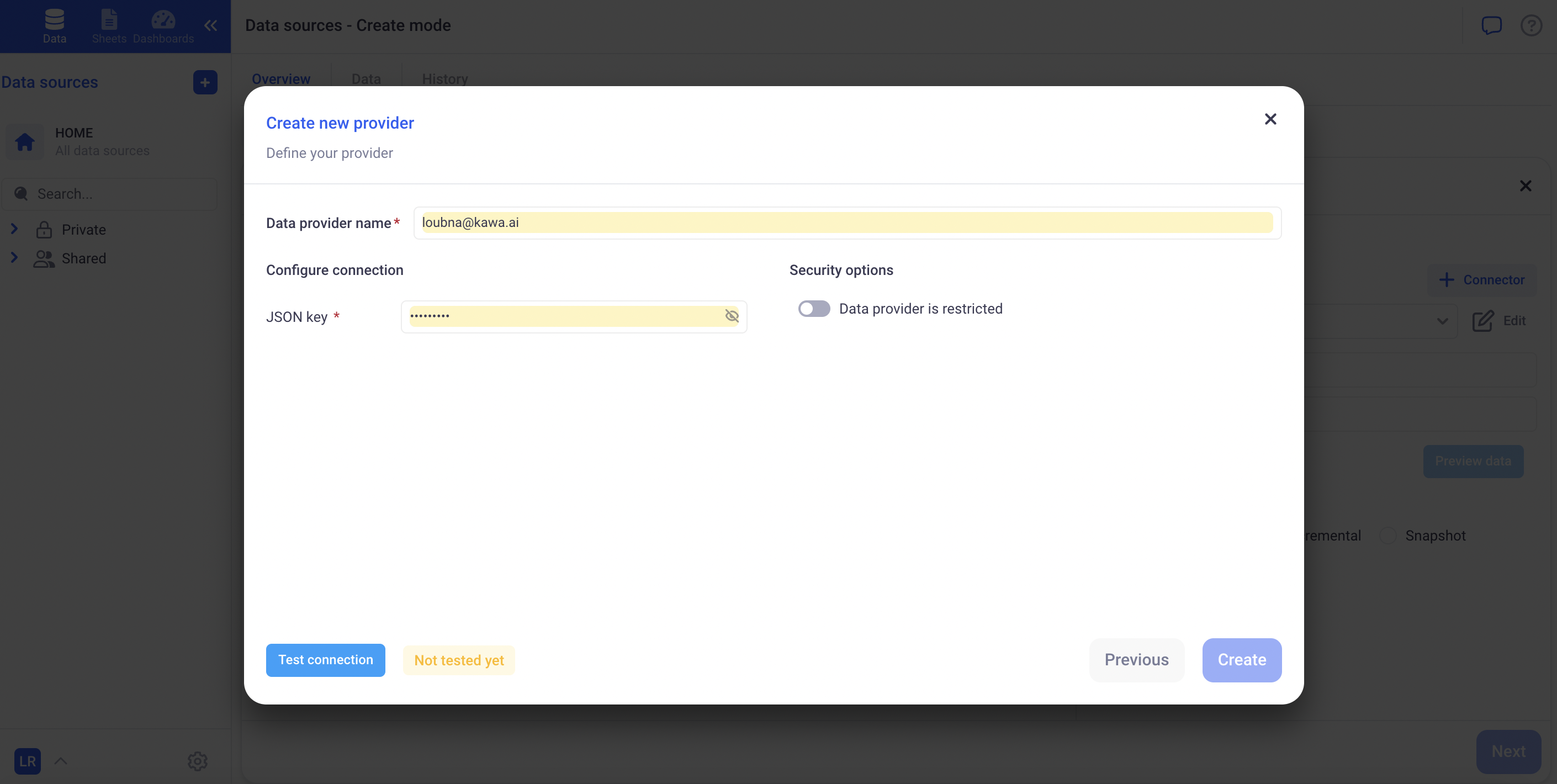This screenshot has width=1557, height=784.
Task: Click the plus icon beside Data sources
Action: pos(205,82)
